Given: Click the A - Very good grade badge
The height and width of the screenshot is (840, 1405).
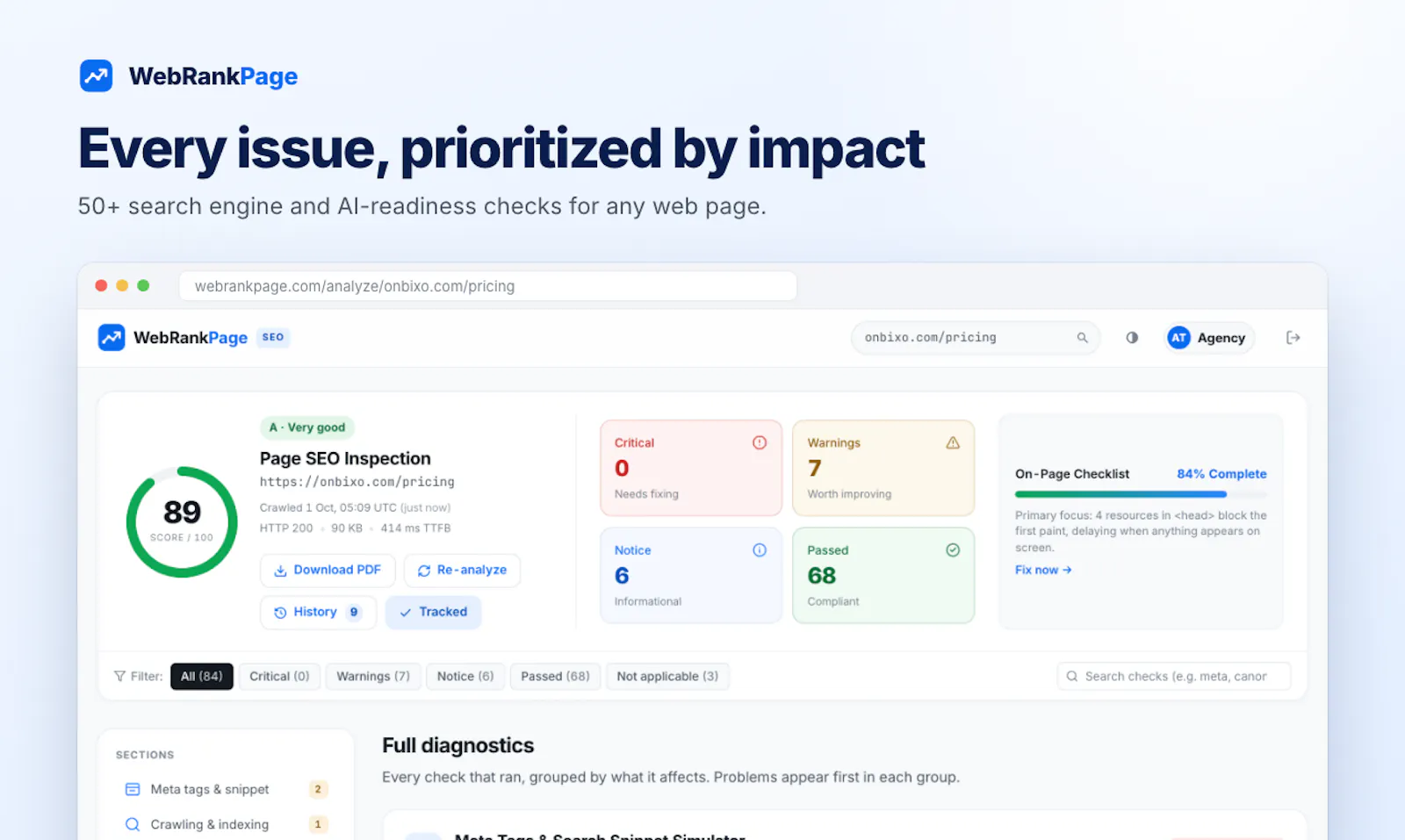Looking at the screenshot, I should [x=307, y=427].
